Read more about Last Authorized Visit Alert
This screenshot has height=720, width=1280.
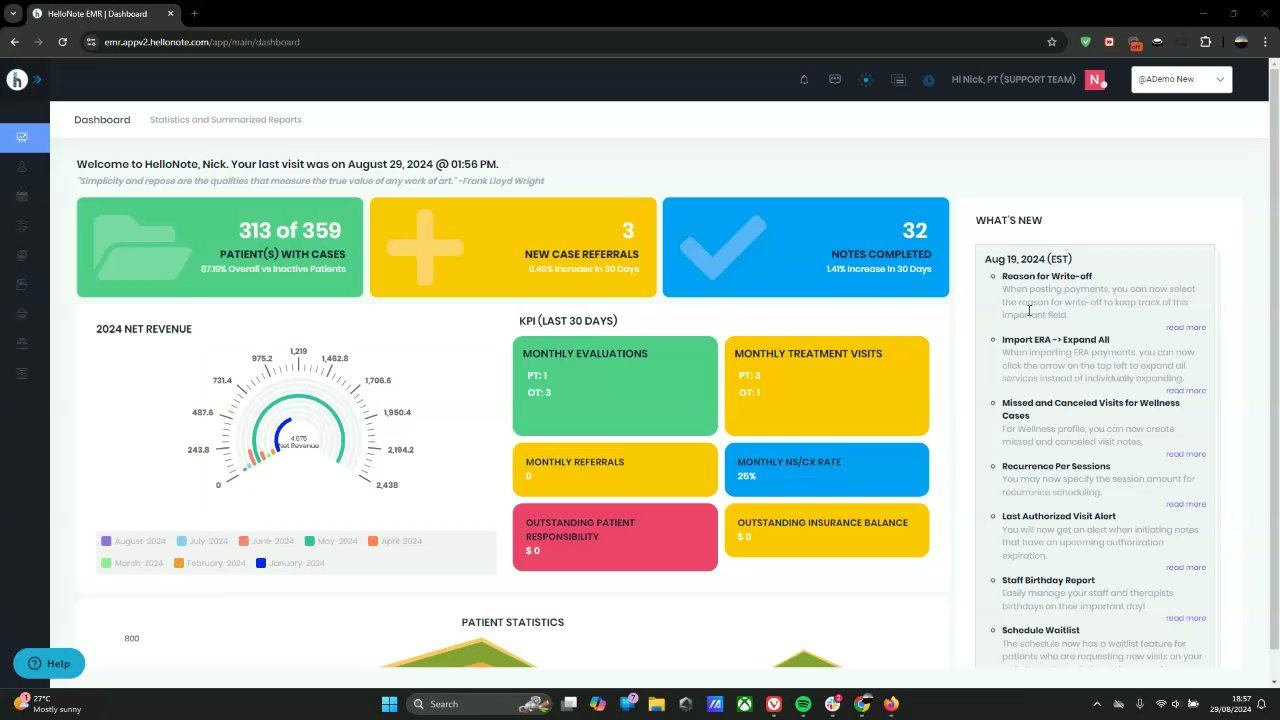(1185, 567)
